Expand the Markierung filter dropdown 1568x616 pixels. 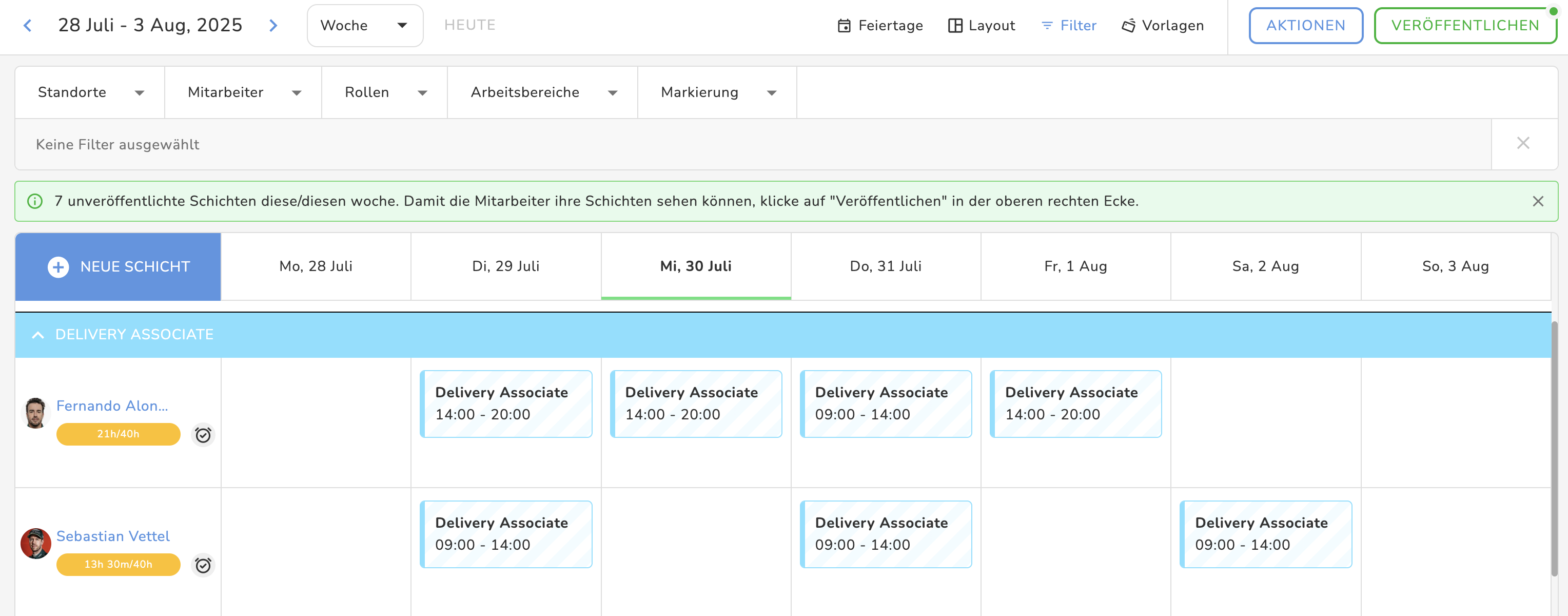pyautogui.click(x=718, y=92)
